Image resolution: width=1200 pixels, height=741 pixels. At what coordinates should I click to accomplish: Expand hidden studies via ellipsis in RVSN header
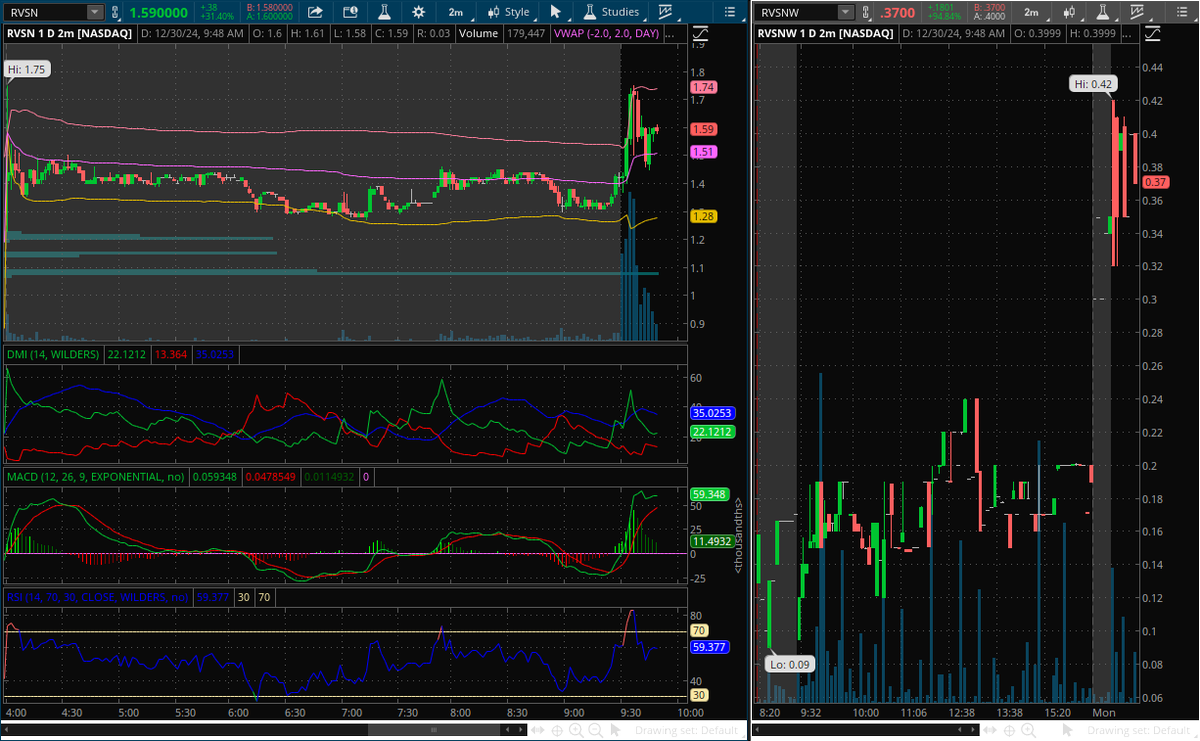point(668,33)
